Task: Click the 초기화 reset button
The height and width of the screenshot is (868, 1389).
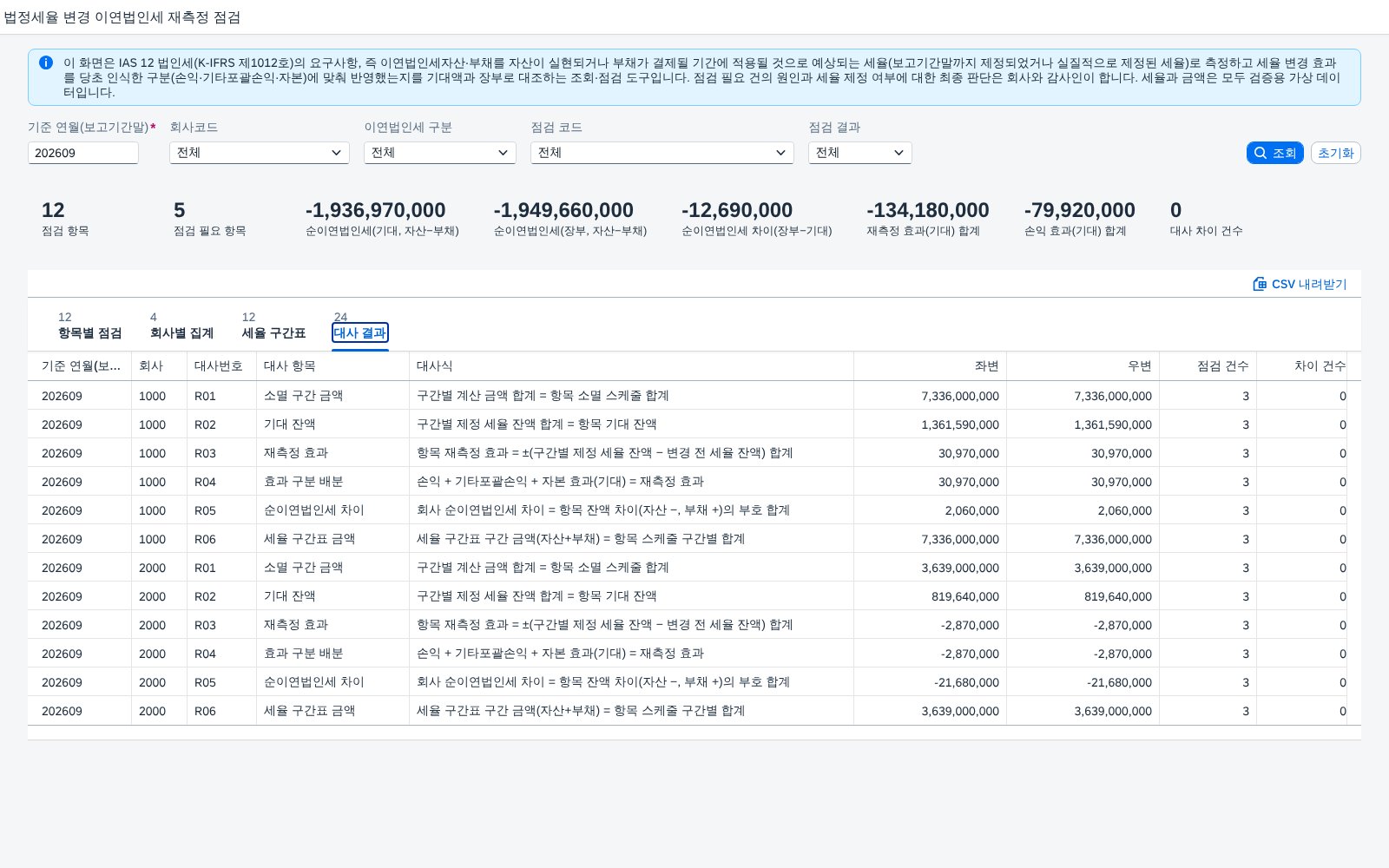Action: [1335, 153]
